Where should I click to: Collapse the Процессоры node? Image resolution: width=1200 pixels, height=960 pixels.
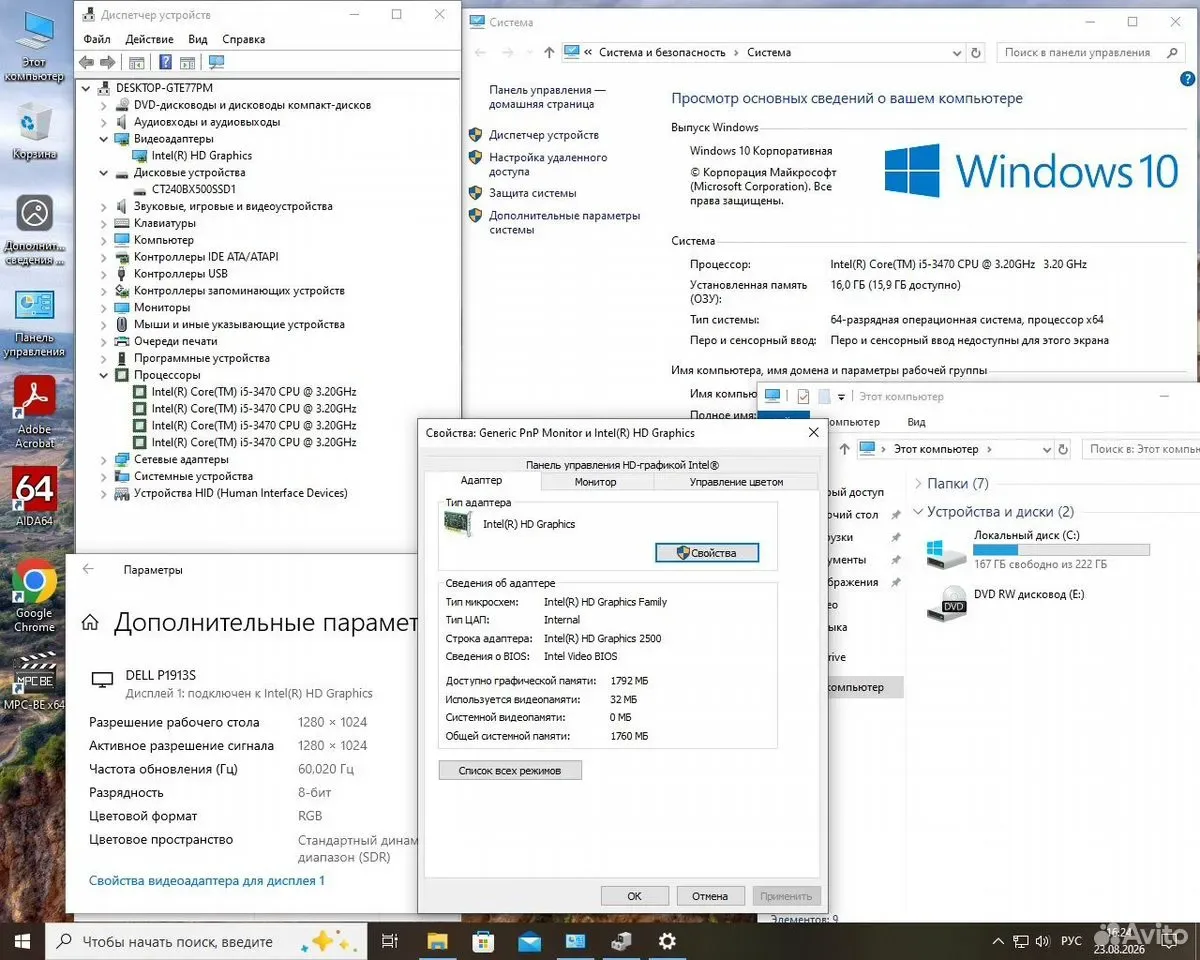[x=104, y=375]
